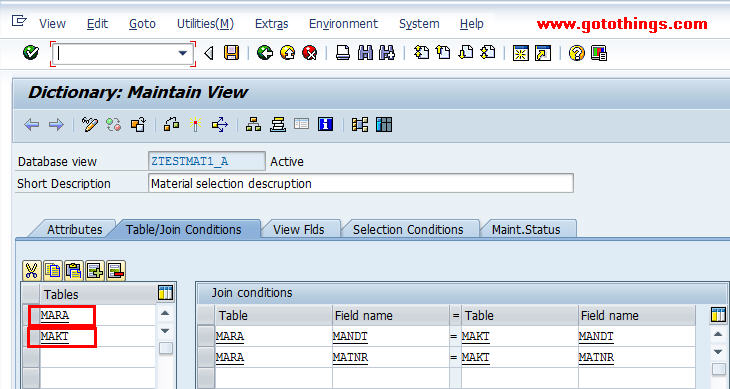Open Customize Local Layout icon
This screenshot has height=389, width=730.
coord(599,53)
